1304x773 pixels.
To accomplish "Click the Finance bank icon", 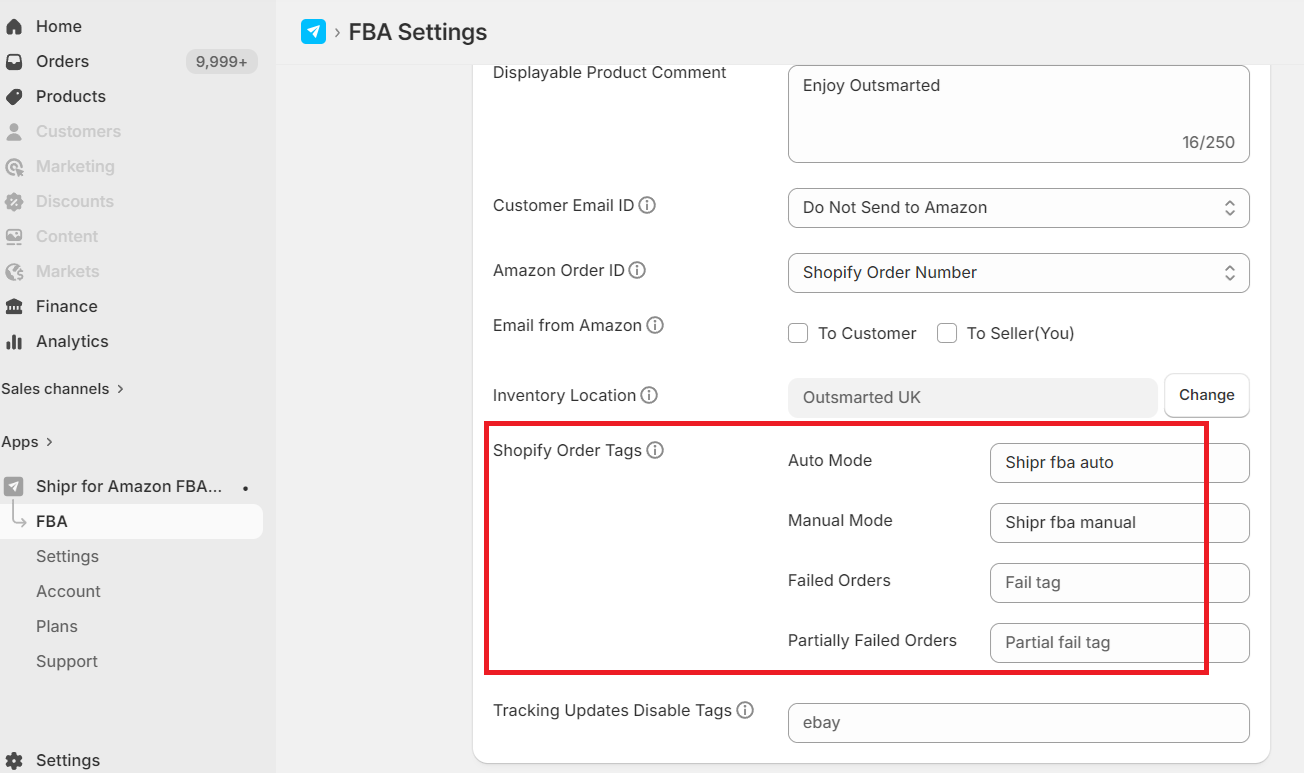I will (x=14, y=307).
